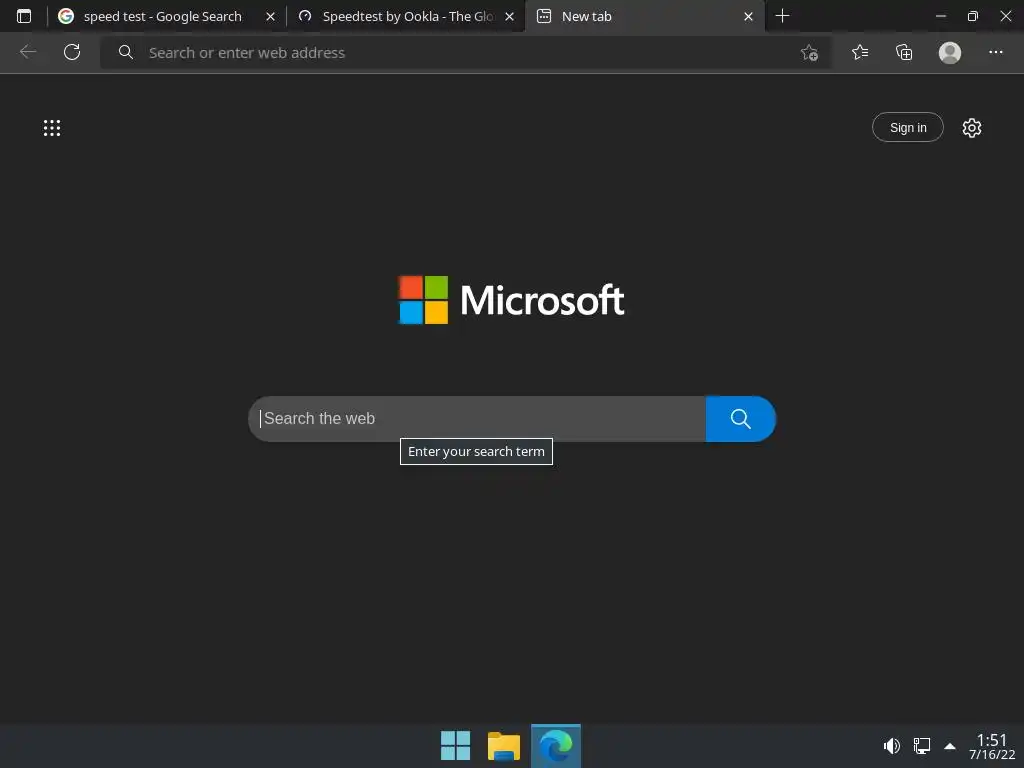Show hidden system tray icons
The image size is (1024, 768).
pyautogui.click(x=950, y=746)
